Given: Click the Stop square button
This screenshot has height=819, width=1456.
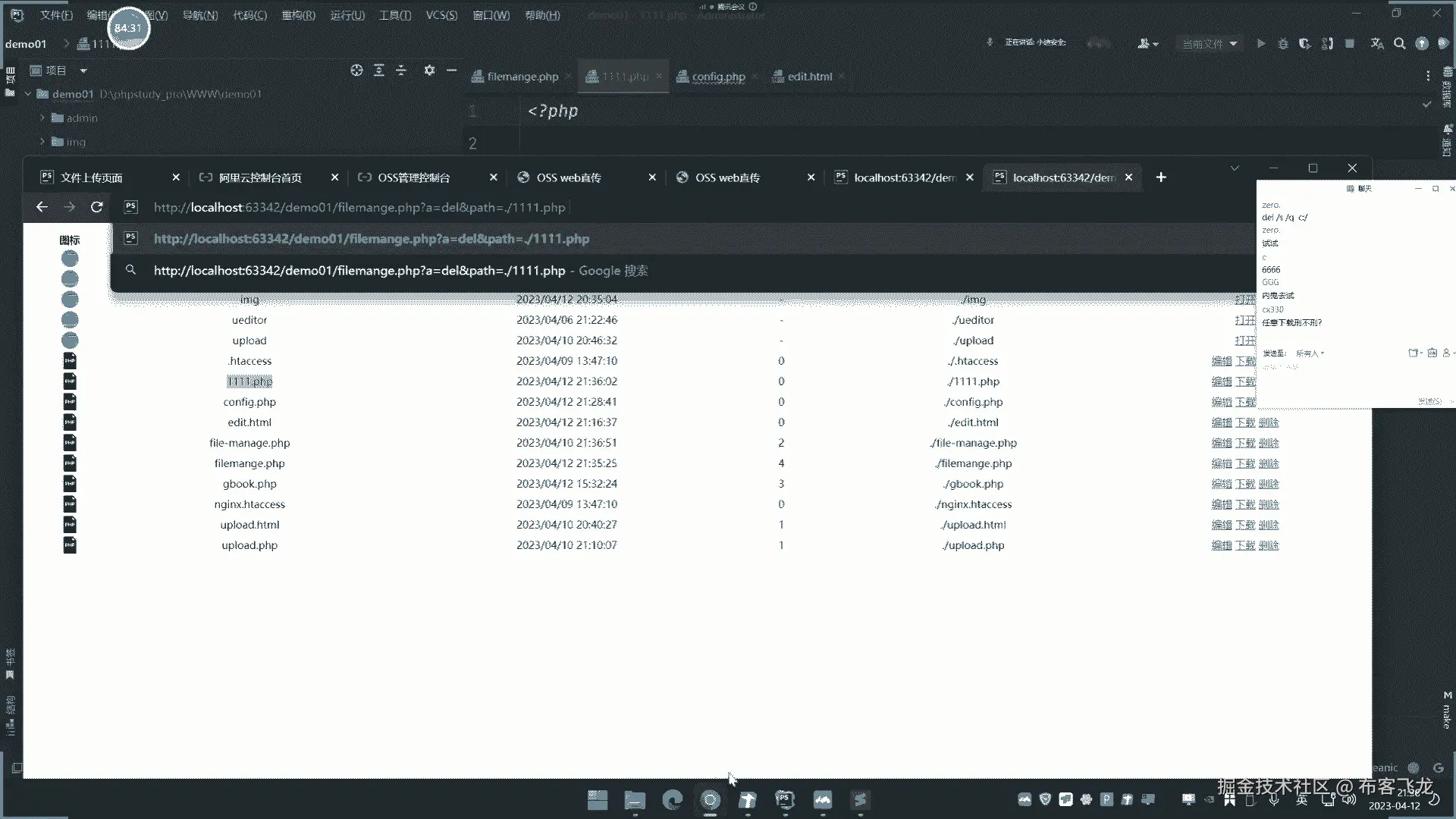Looking at the screenshot, I should click(1350, 44).
